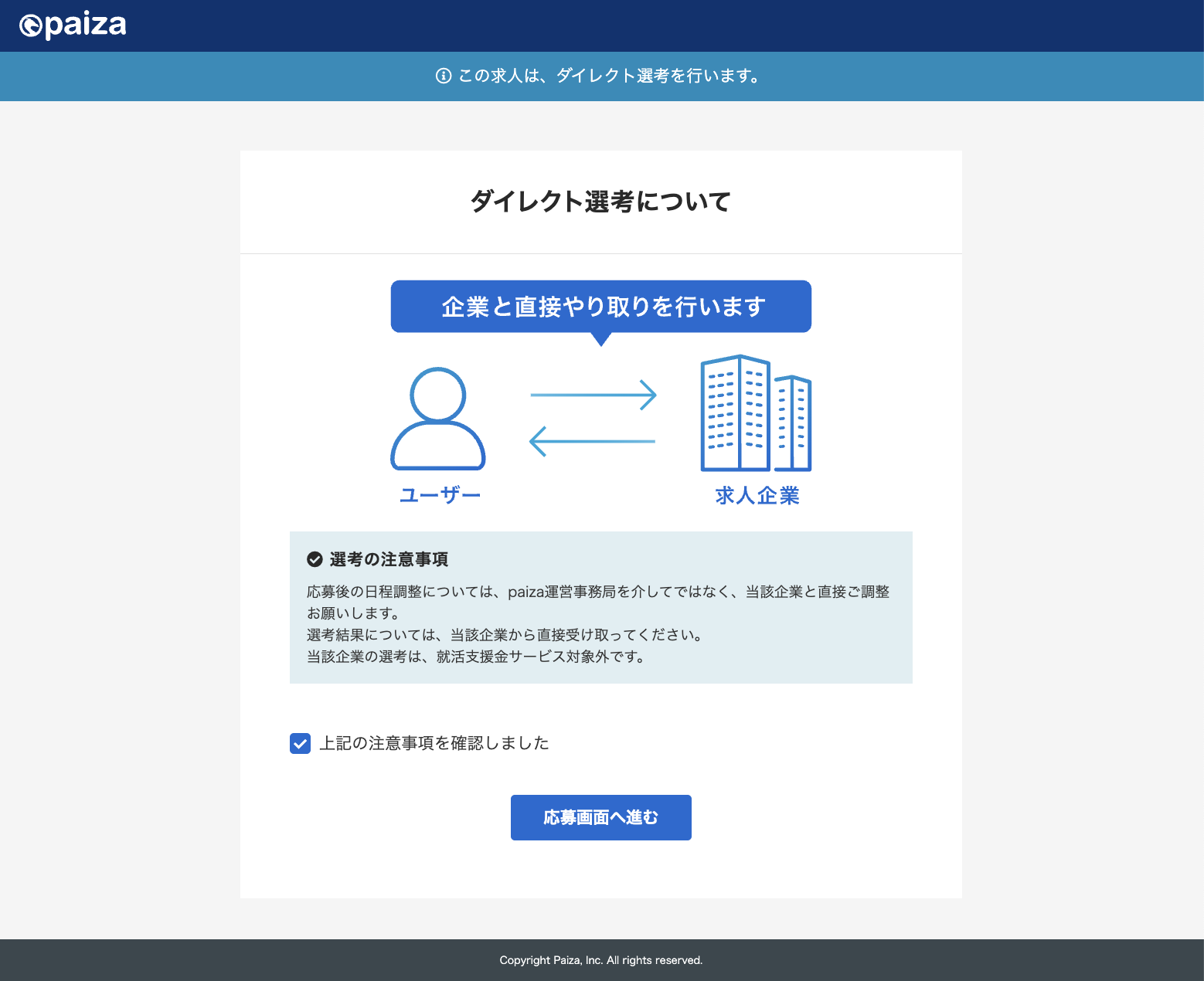Click the info icon in the blue banner

click(x=444, y=76)
